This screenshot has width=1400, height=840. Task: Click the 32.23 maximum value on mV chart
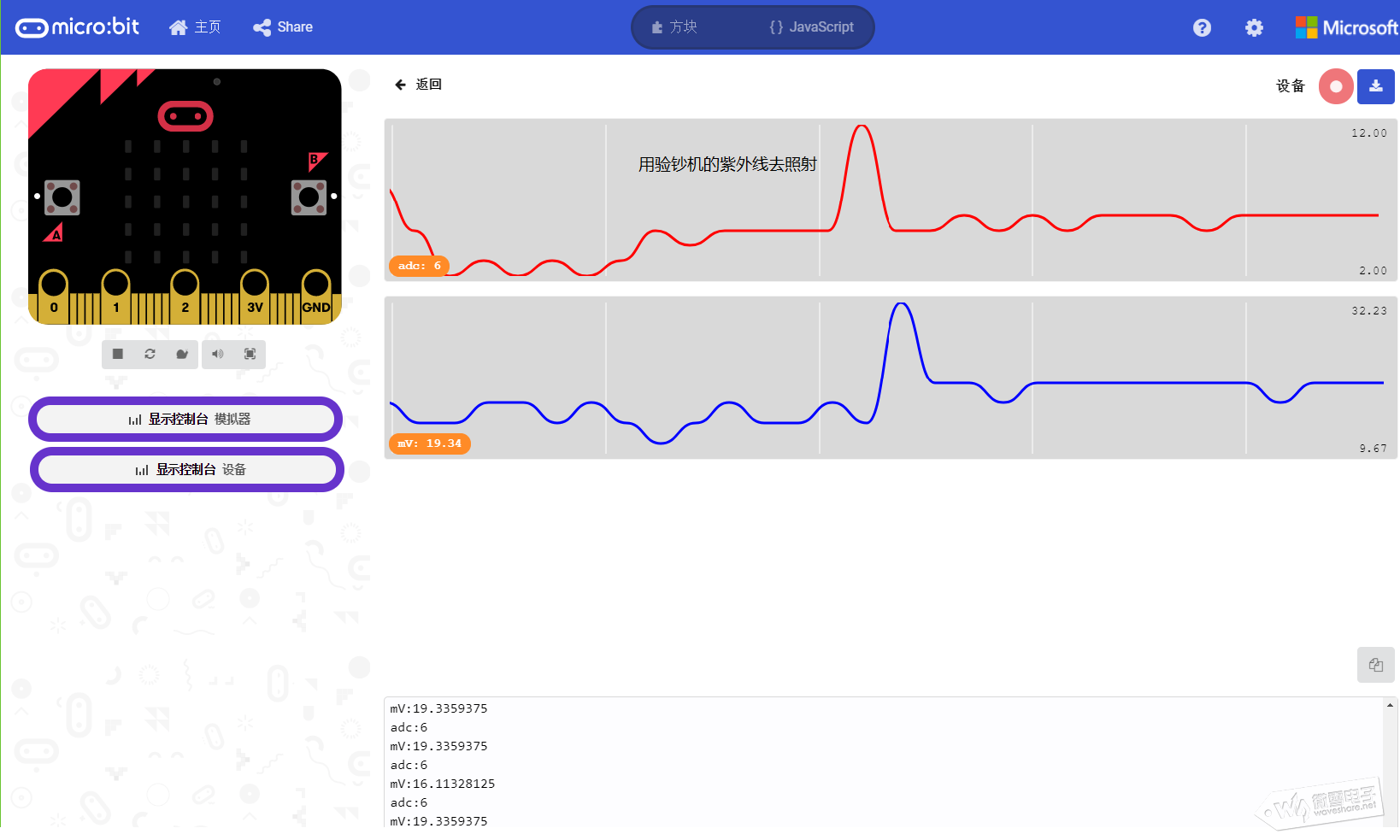(x=1369, y=311)
